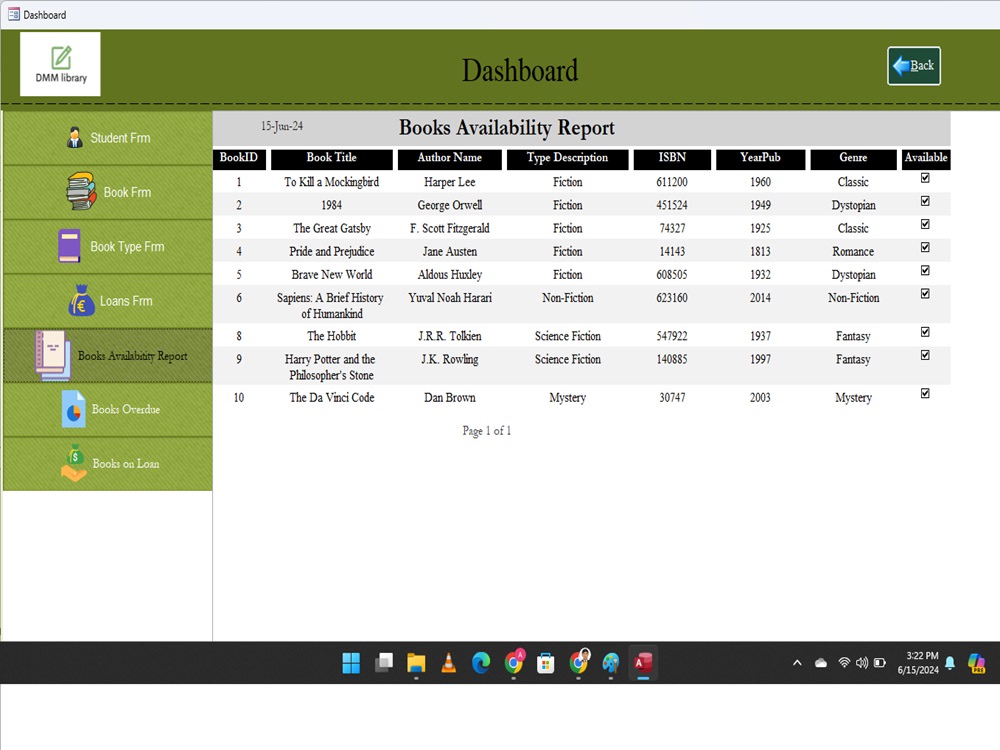Click the battery status icon

(880, 663)
